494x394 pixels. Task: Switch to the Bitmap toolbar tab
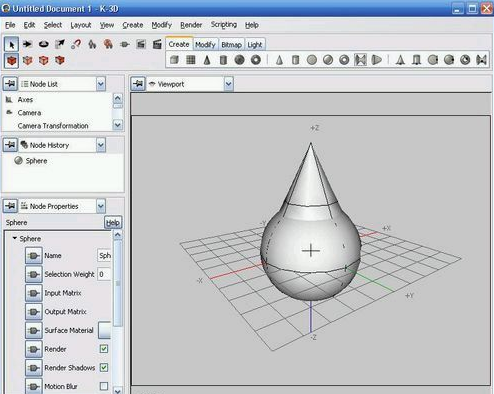[x=231, y=45]
